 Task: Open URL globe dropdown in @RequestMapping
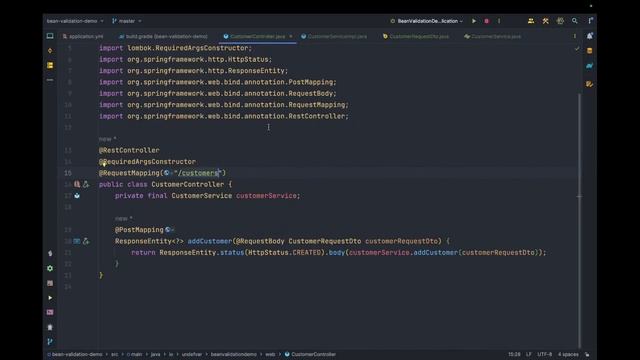click(x=168, y=173)
